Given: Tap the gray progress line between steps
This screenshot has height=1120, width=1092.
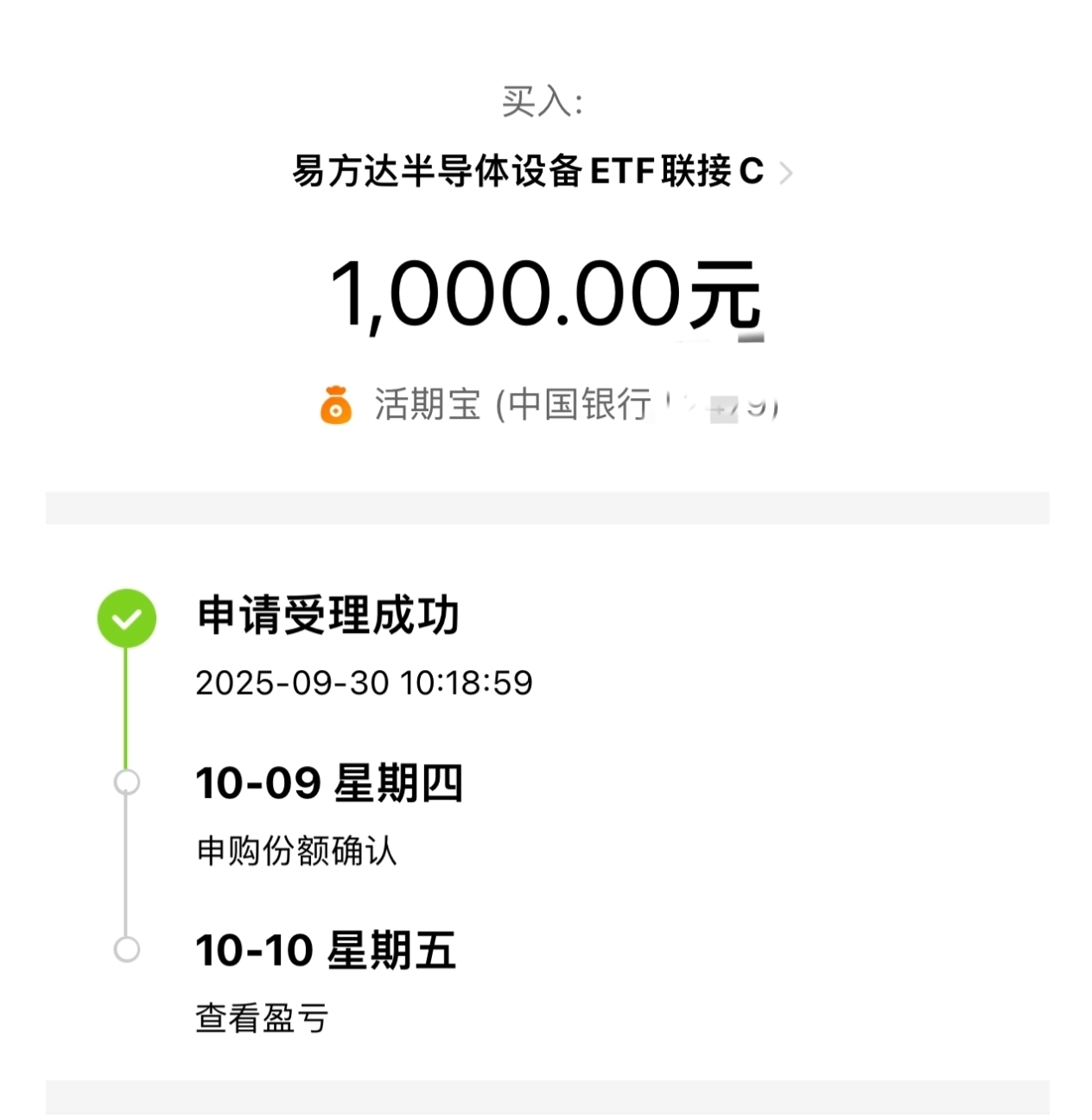Looking at the screenshot, I should (x=126, y=866).
